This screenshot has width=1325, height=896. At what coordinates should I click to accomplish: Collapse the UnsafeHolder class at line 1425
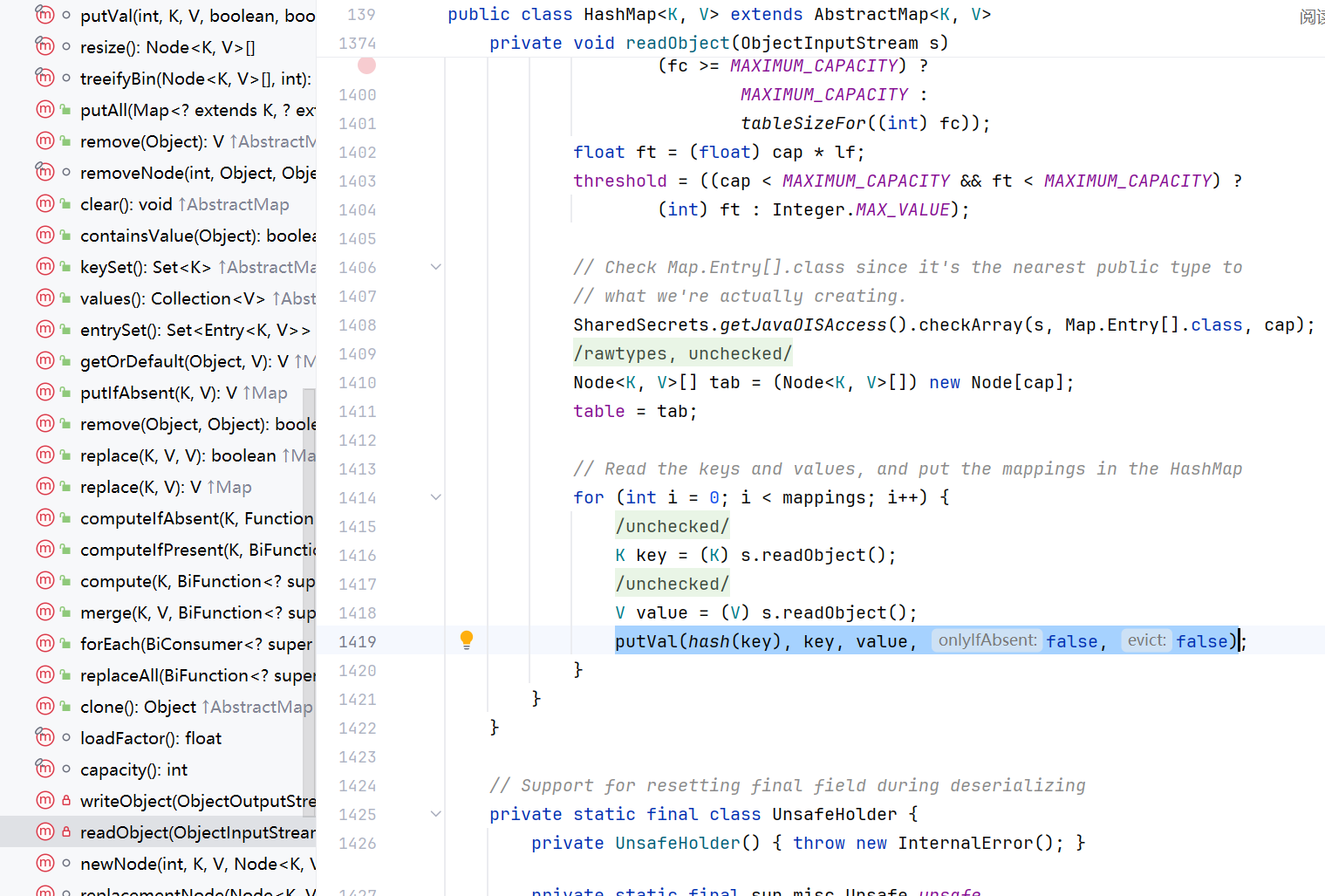pyautogui.click(x=435, y=814)
